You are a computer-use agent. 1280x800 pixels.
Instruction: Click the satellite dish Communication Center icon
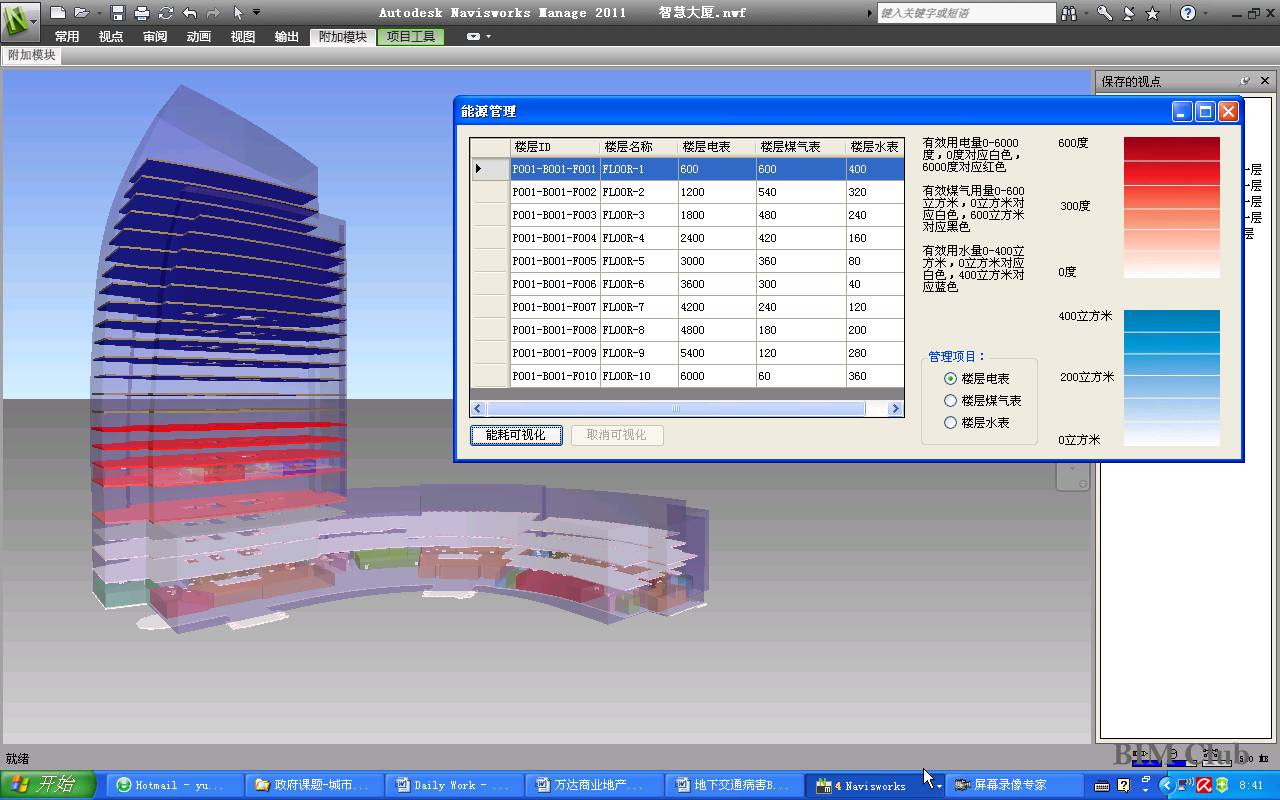1129,13
